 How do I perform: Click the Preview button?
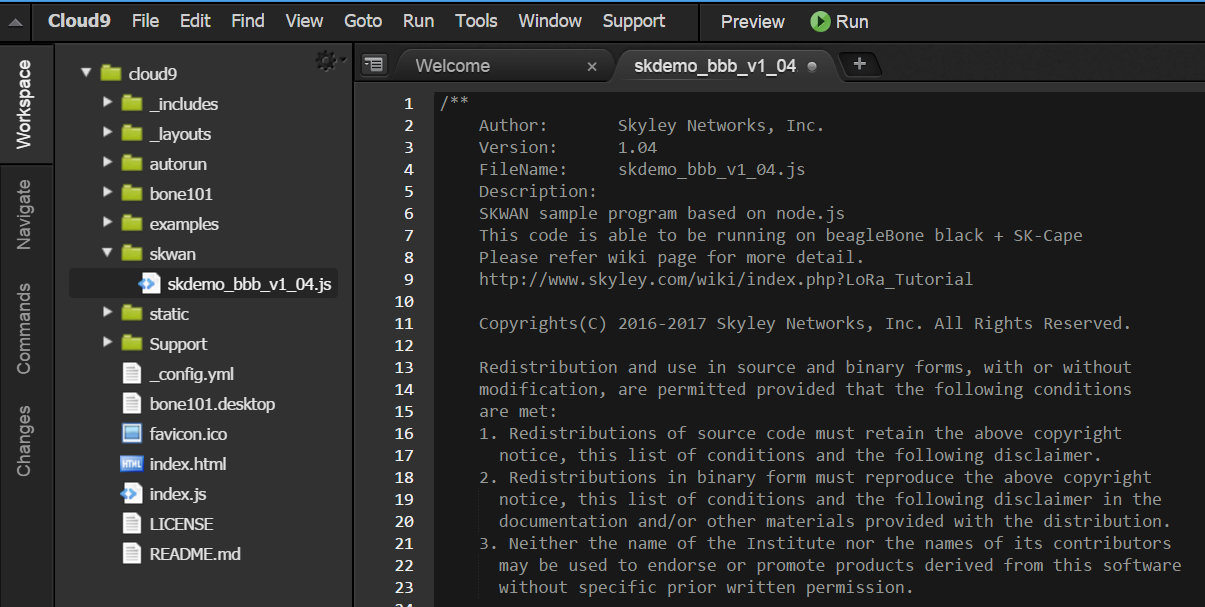point(752,21)
